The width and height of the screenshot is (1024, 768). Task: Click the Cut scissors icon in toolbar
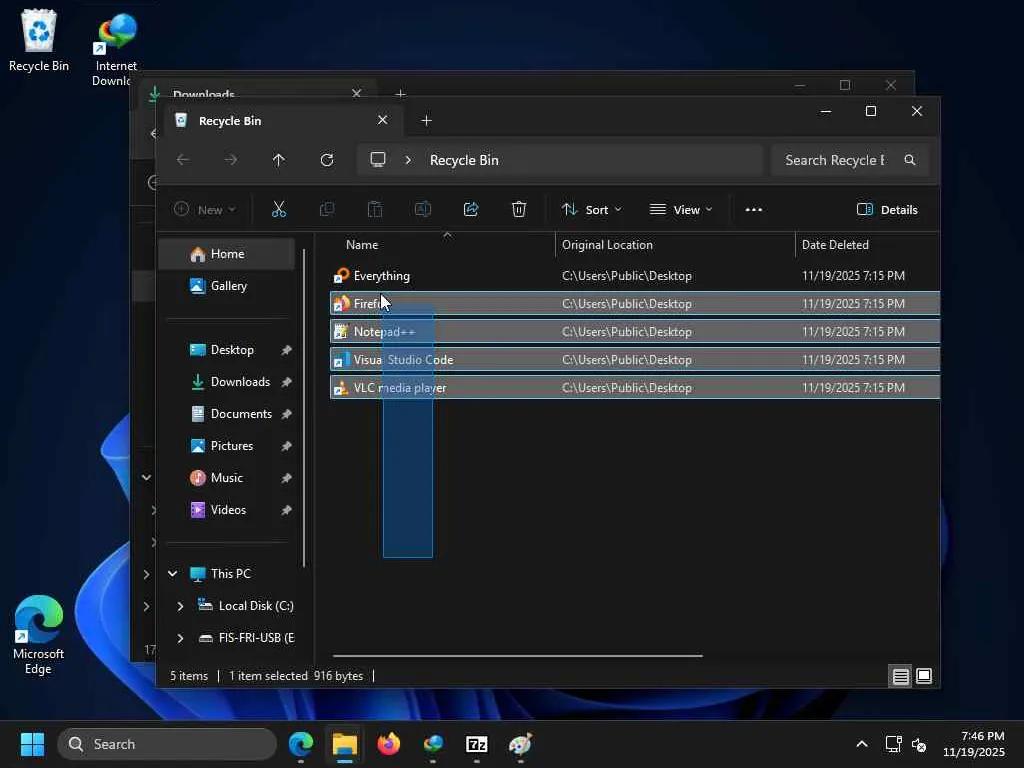(279, 209)
